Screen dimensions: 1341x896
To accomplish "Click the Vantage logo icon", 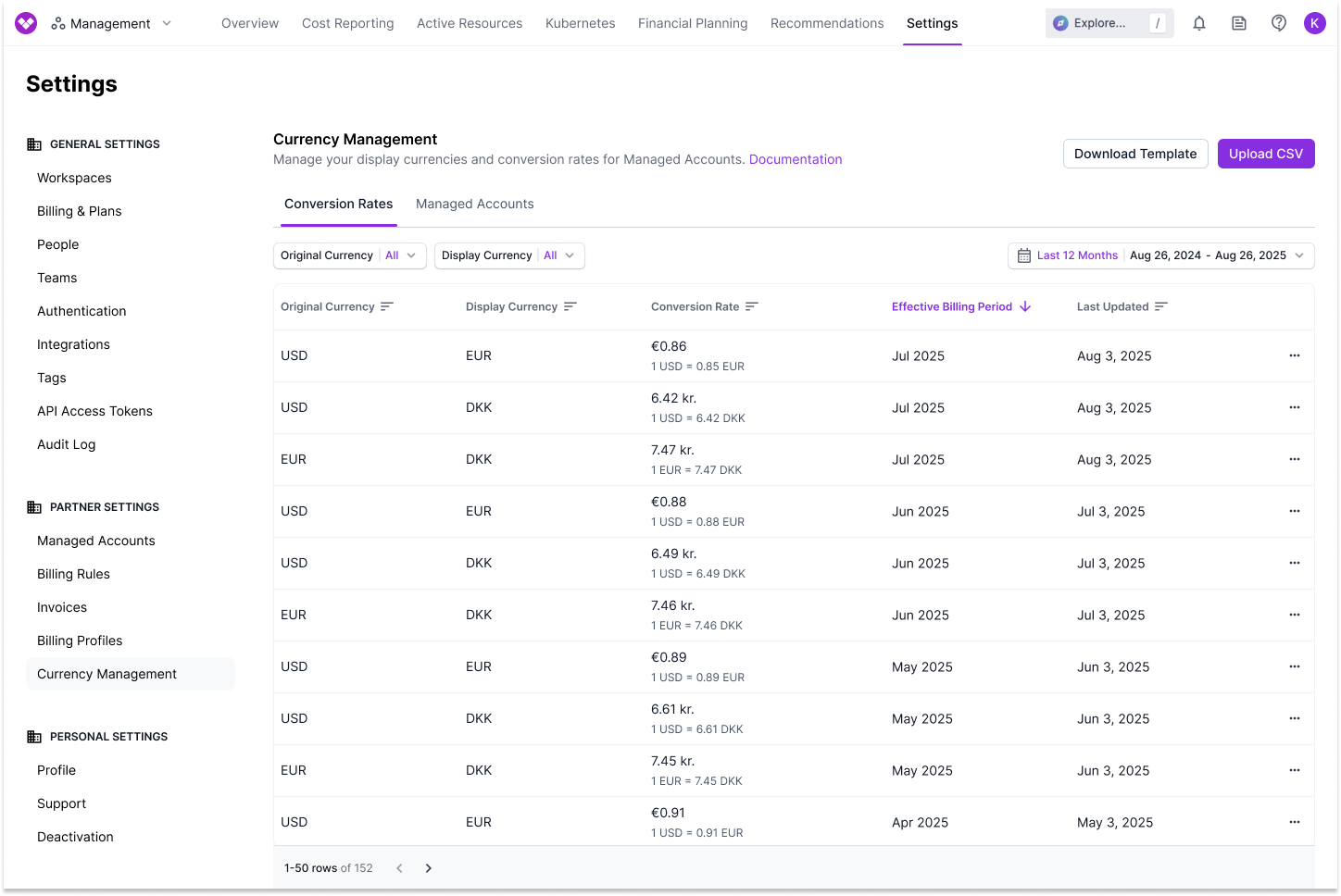I will pyautogui.click(x=26, y=23).
